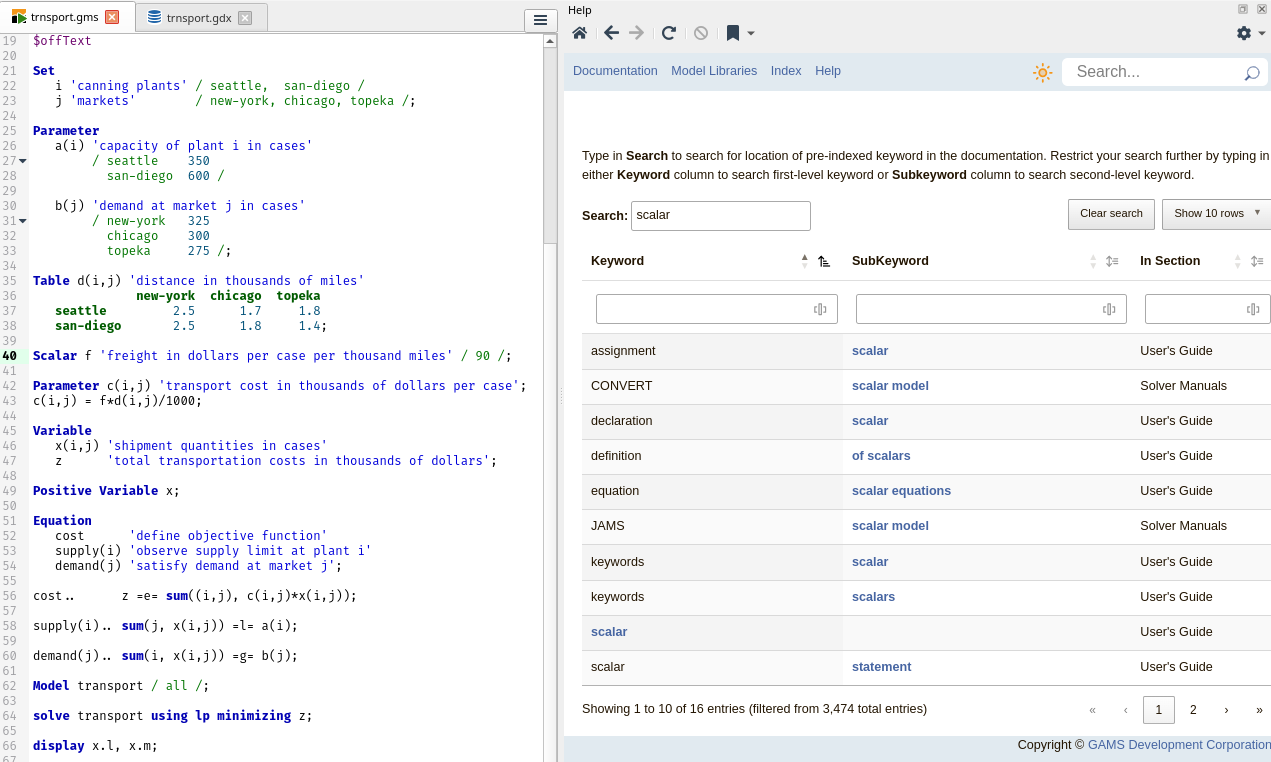Collapse the code fold at line 27

pos(22,161)
